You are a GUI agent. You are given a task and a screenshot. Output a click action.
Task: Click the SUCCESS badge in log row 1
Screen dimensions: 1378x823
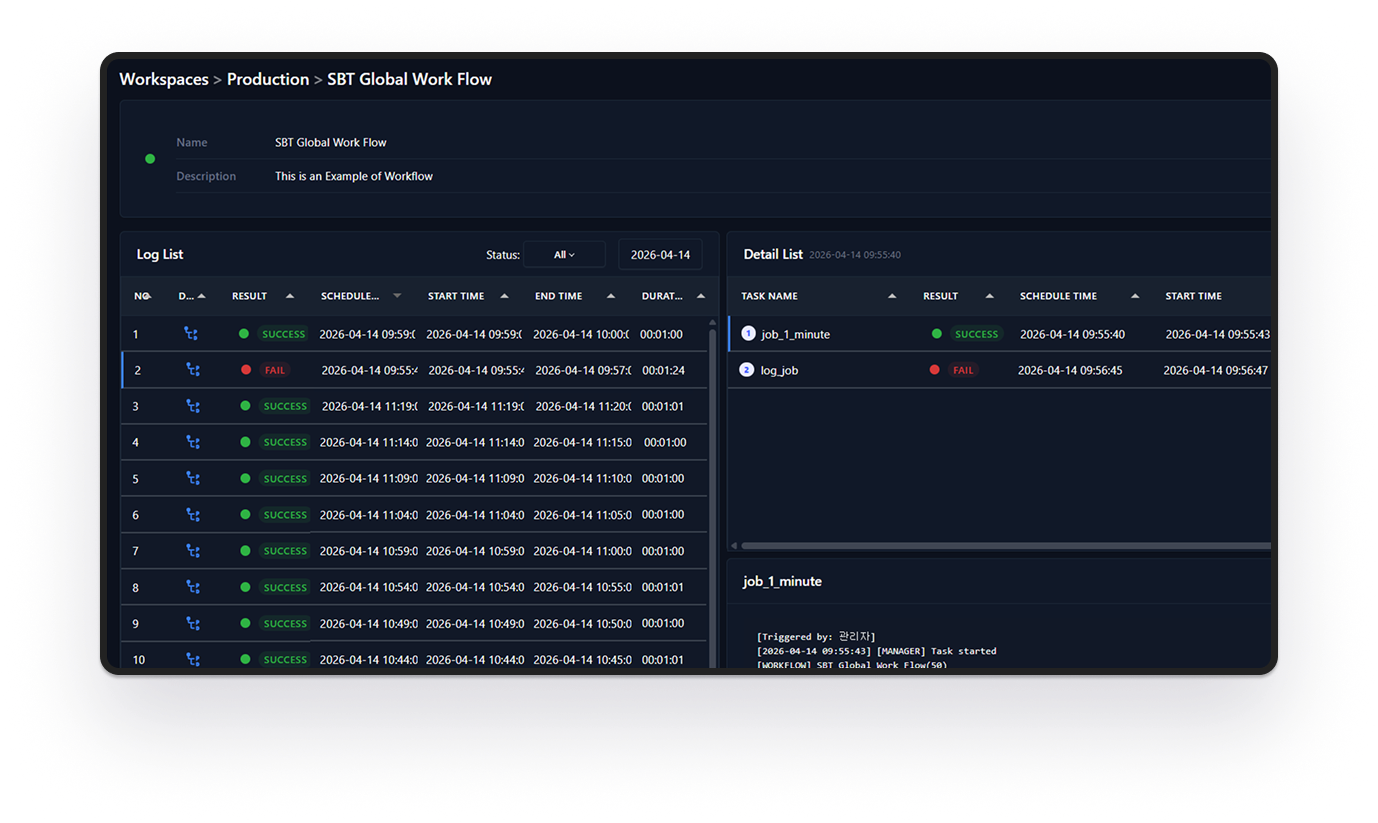click(284, 334)
